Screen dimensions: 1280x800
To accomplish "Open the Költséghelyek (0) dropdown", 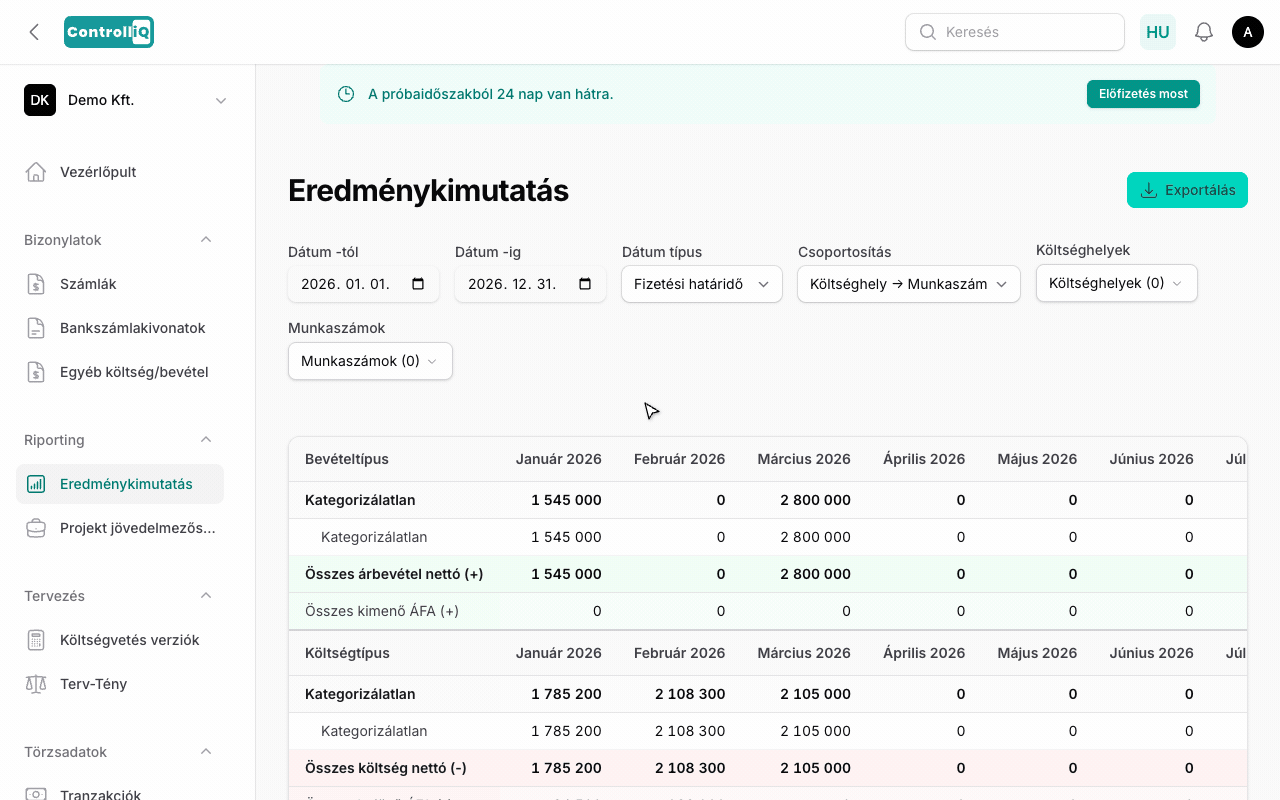I will pyautogui.click(x=1117, y=283).
